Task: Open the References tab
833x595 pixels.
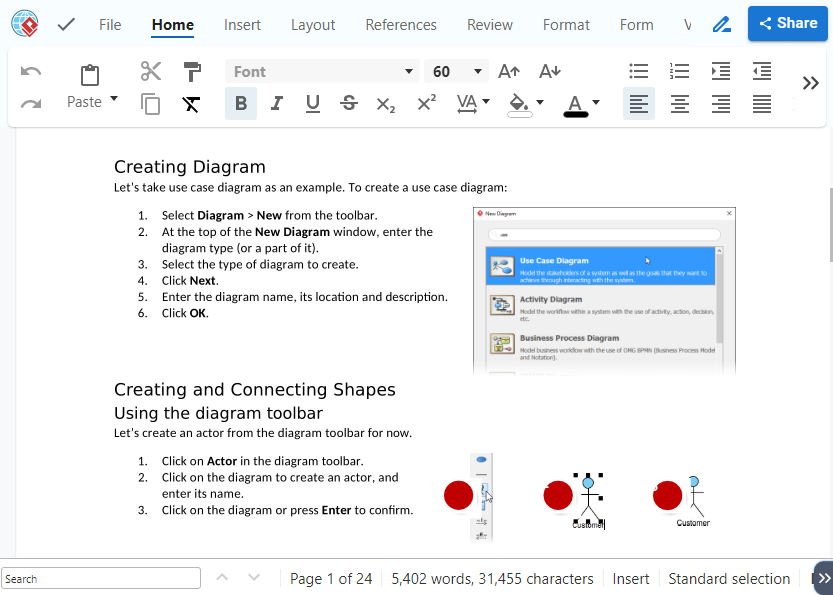Action: click(x=401, y=24)
